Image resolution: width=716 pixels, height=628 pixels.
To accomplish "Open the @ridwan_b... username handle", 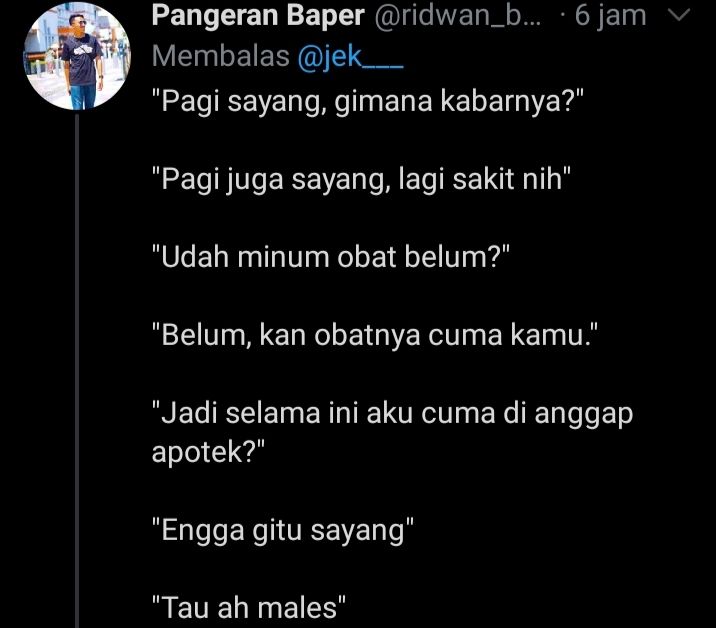I will click(458, 16).
